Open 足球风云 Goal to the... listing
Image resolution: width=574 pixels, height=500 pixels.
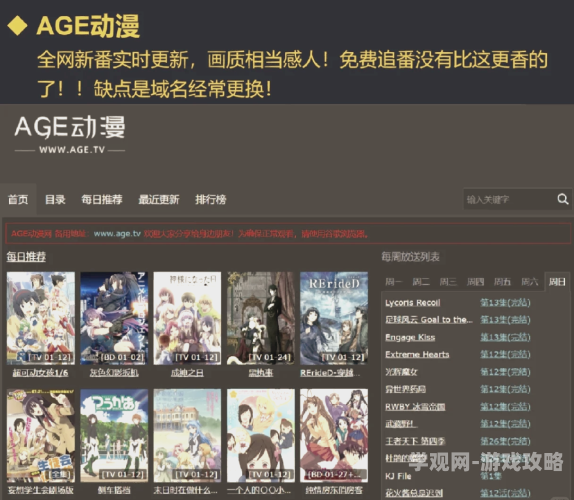[429, 320]
